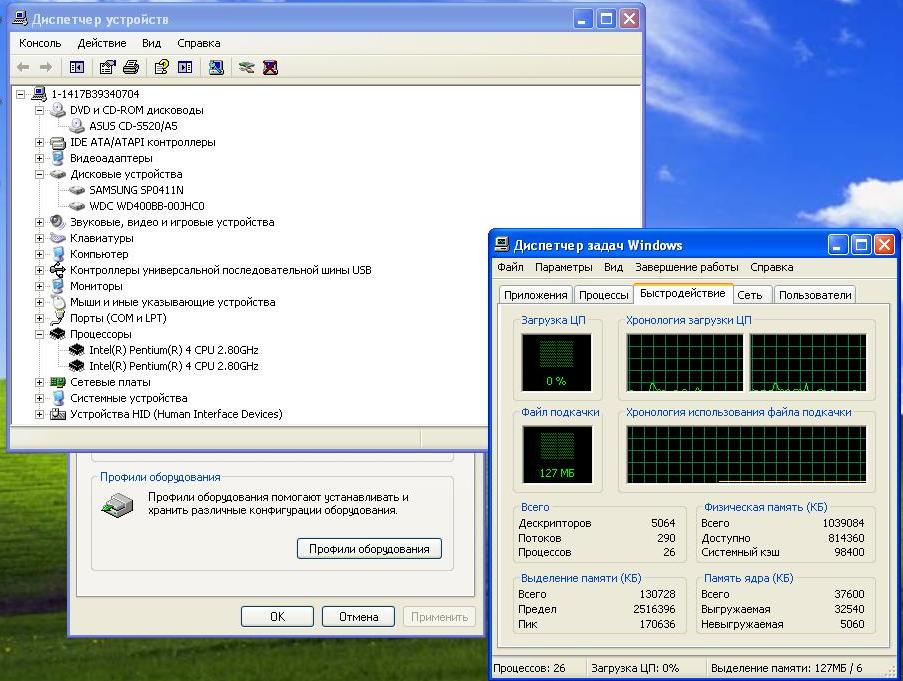This screenshot has width=903, height=681.
Task: Expand the Мониторы node
Action: click(39, 286)
